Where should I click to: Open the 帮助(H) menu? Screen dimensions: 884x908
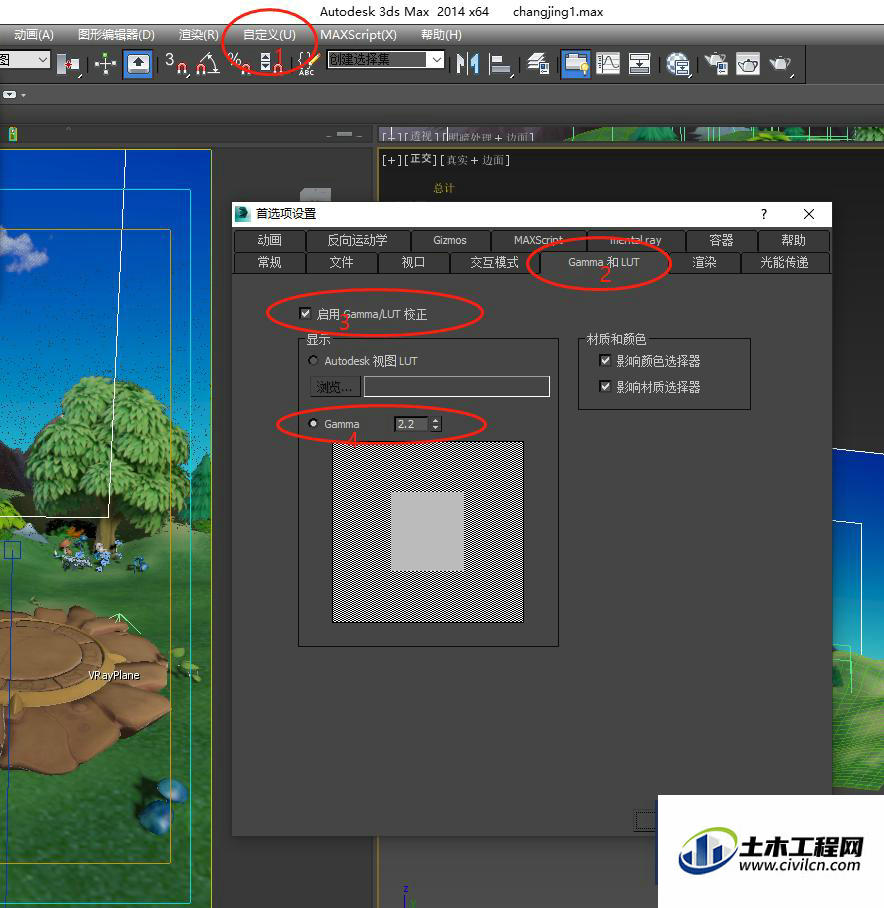[x=441, y=35]
